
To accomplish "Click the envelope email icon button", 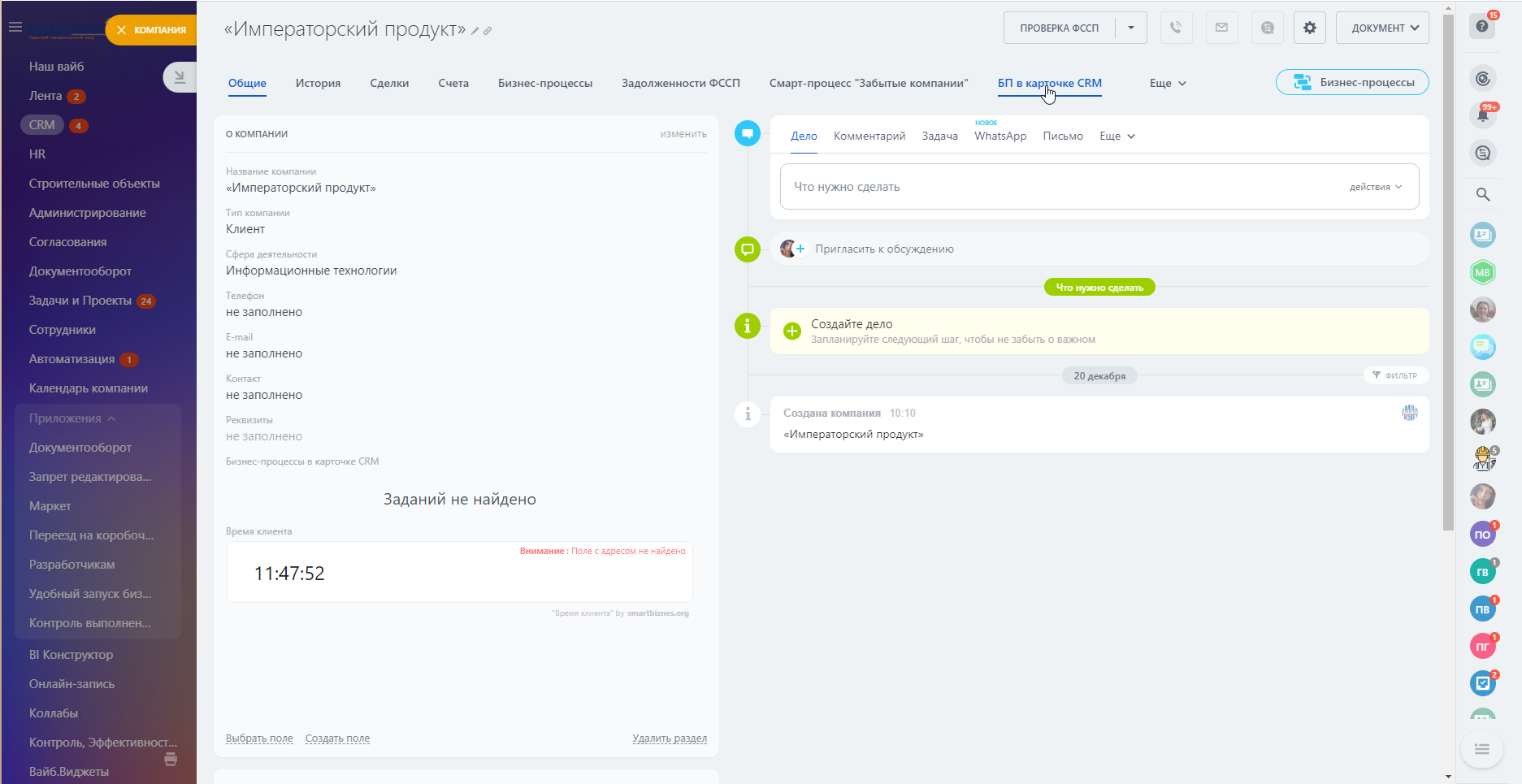I will 1221,28.
